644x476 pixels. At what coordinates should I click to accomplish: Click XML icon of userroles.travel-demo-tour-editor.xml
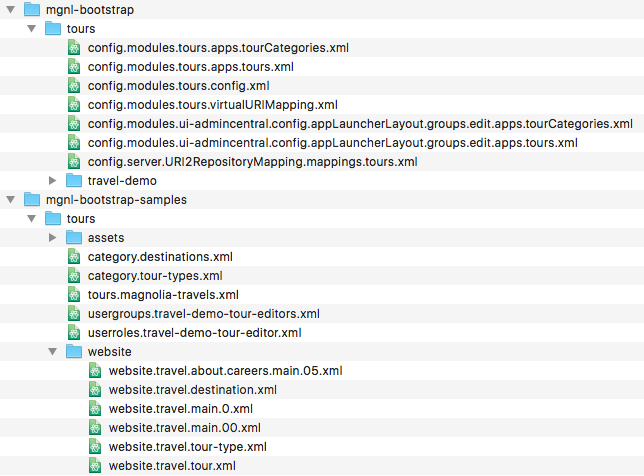[74, 333]
